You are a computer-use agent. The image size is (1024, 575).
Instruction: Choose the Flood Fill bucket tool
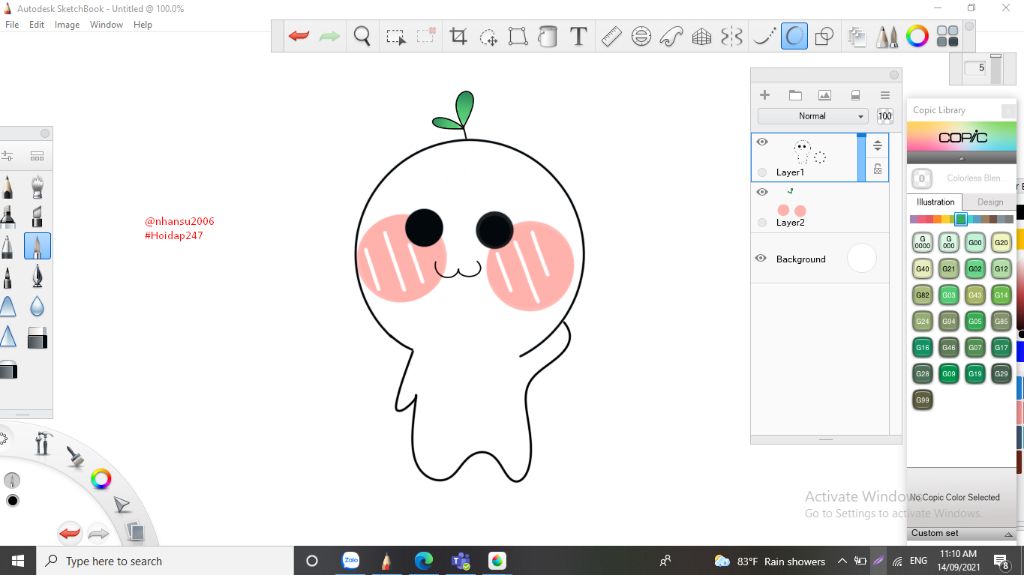[x=547, y=37]
